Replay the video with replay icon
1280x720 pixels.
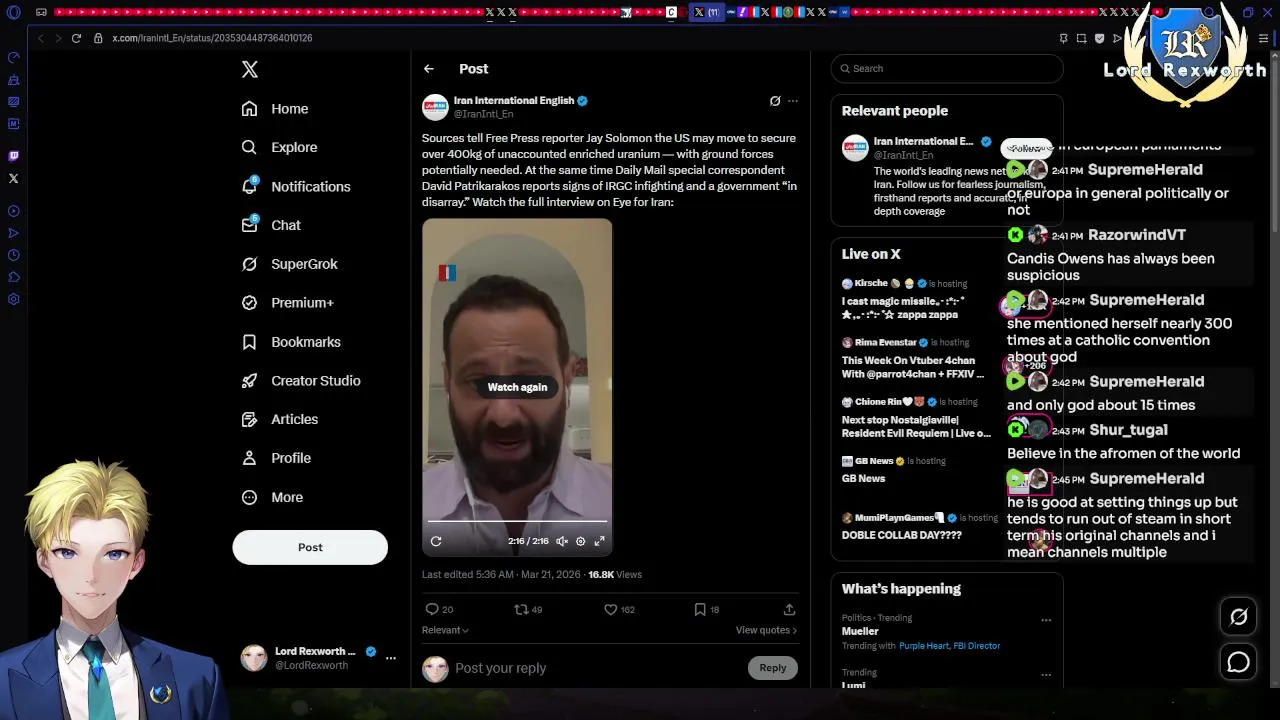pos(436,541)
